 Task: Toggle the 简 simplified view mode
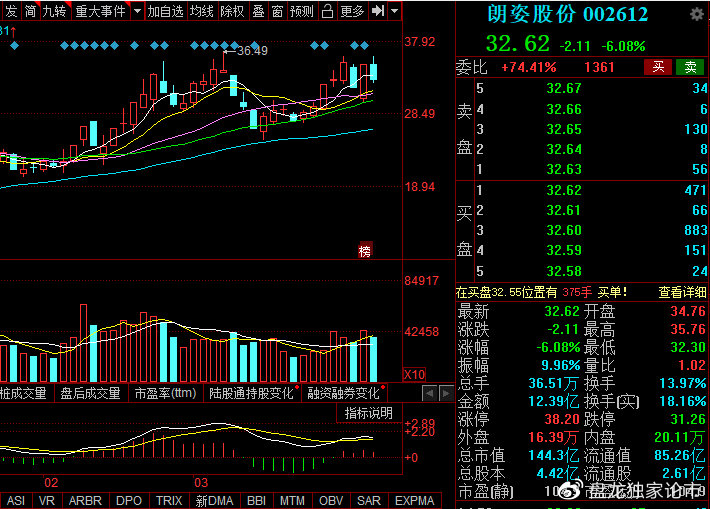[x=31, y=11]
